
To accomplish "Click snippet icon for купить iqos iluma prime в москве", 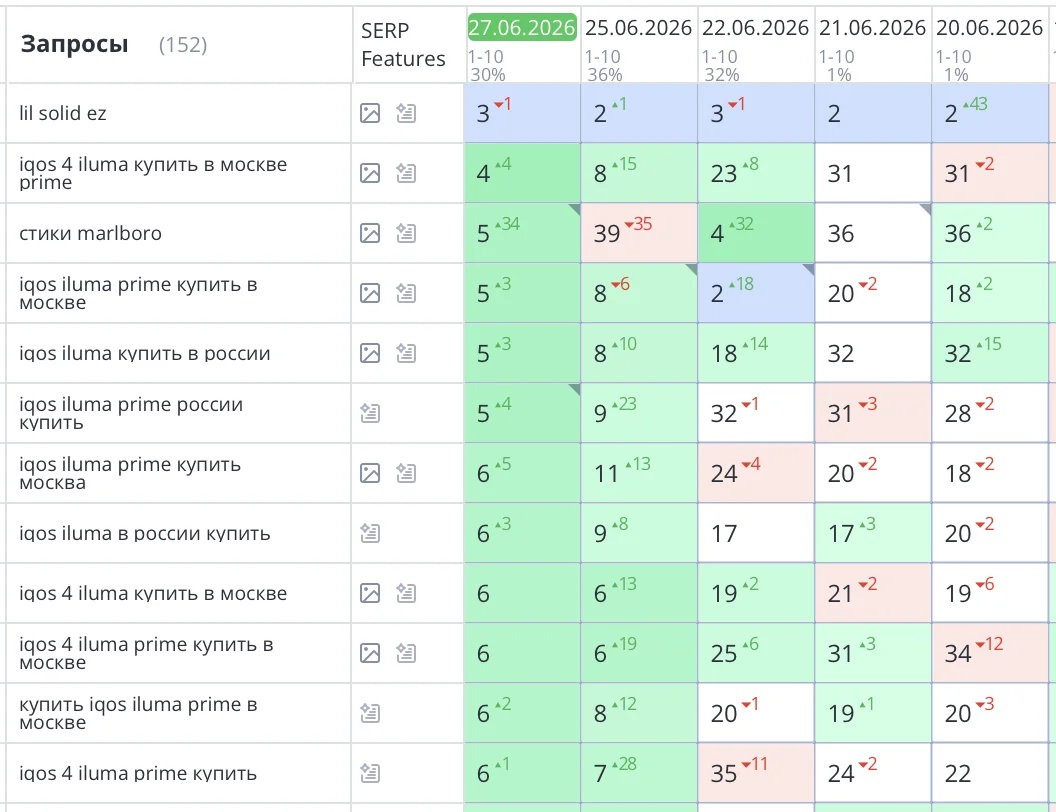I will click(370, 713).
